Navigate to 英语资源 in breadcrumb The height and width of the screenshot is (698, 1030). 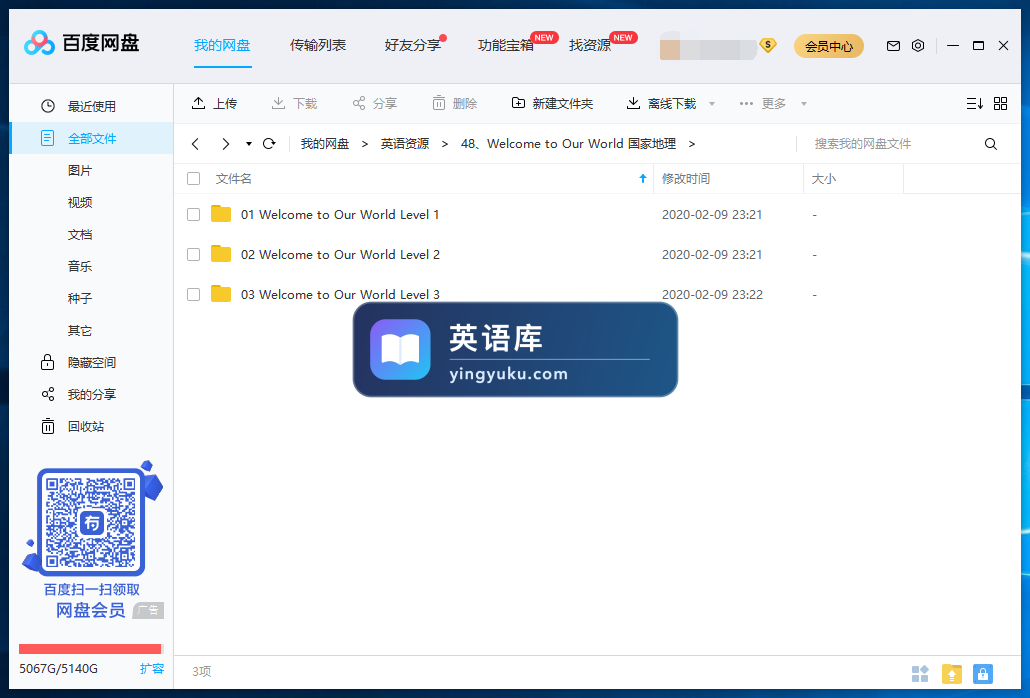tap(405, 144)
